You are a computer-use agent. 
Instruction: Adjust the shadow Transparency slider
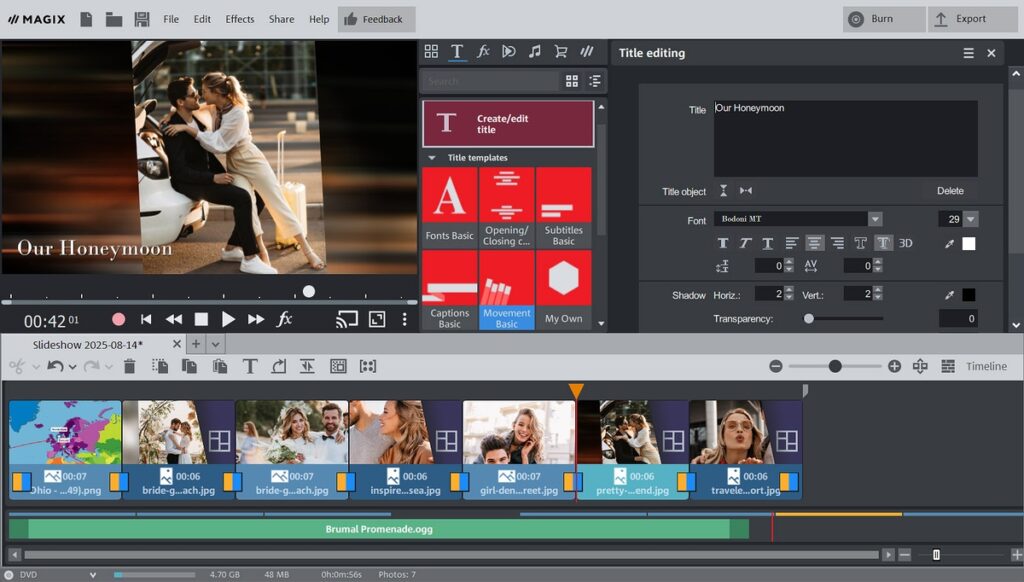click(810, 318)
